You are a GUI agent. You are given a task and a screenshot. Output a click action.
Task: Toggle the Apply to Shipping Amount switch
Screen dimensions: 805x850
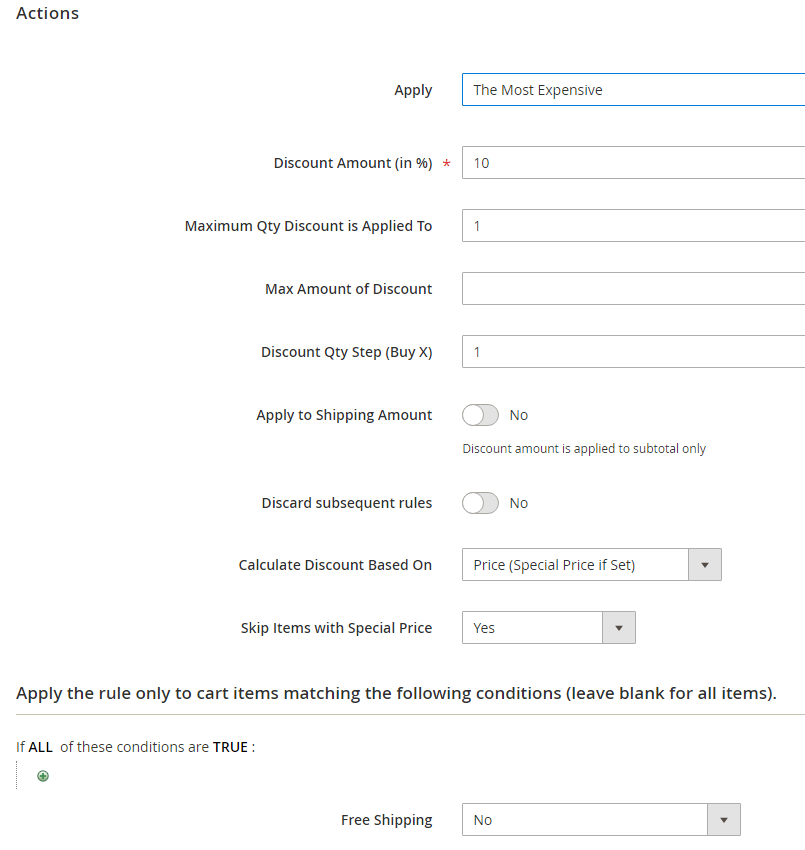pos(480,415)
